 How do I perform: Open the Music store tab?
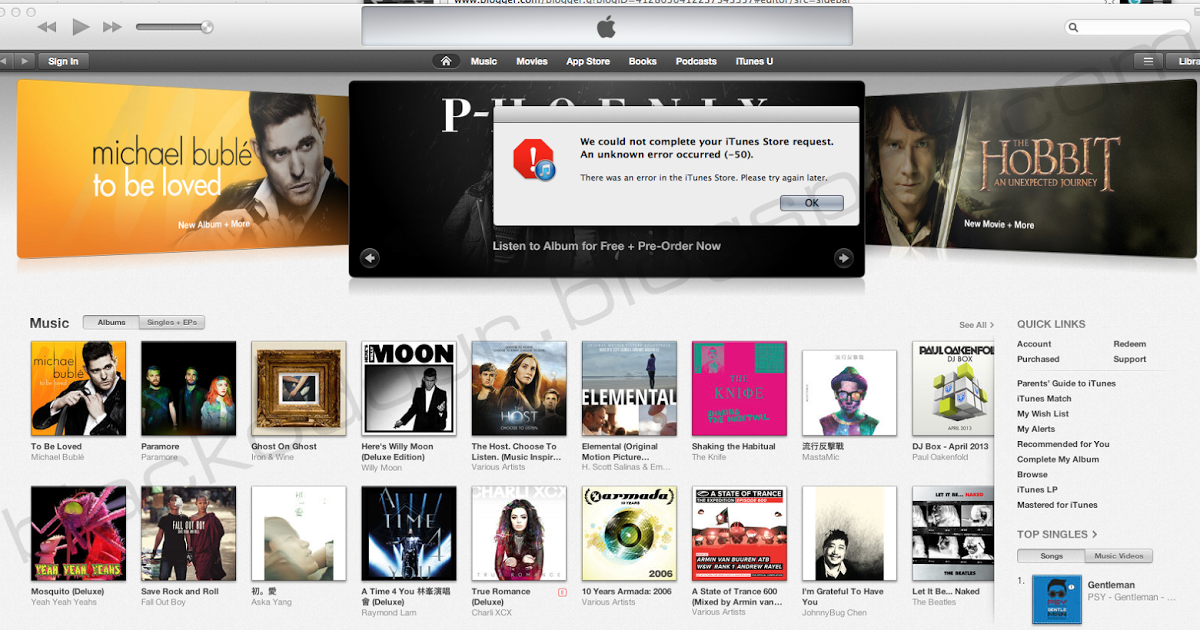coord(484,61)
